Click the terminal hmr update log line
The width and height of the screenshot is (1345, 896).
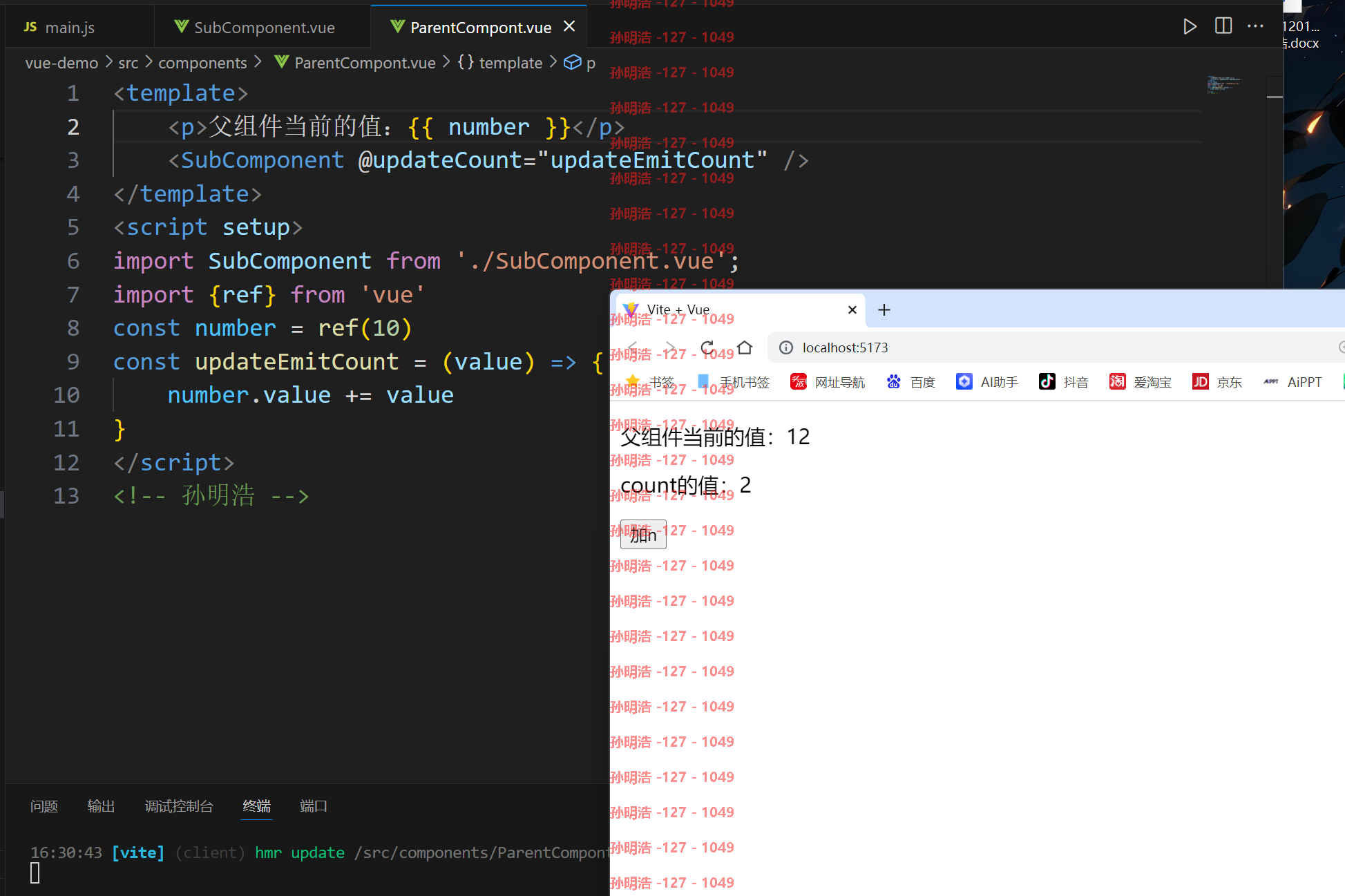319,852
